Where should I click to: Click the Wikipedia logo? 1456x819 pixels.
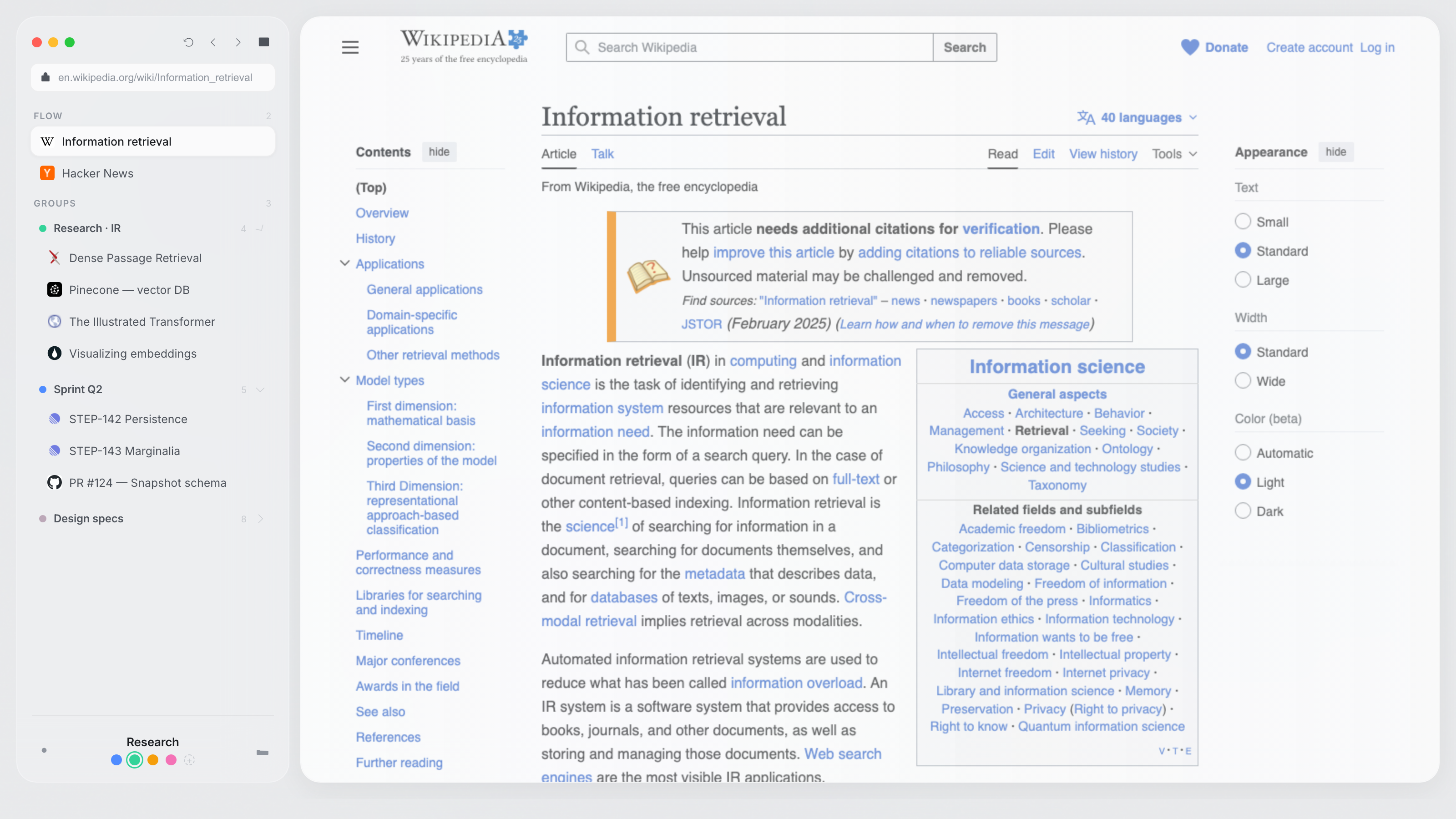(464, 46)
